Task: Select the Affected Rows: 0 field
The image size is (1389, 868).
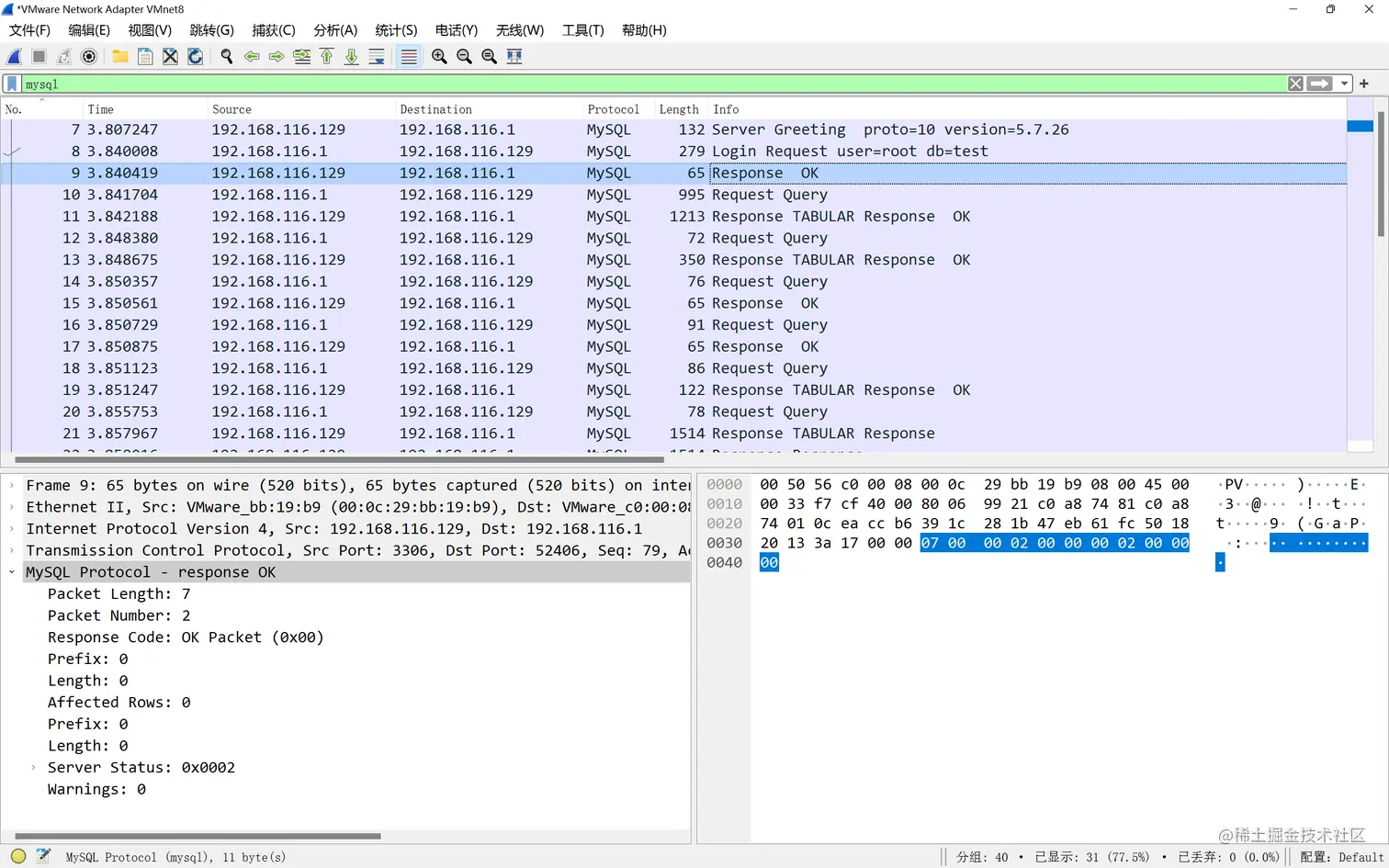Action: click(119, 703)
